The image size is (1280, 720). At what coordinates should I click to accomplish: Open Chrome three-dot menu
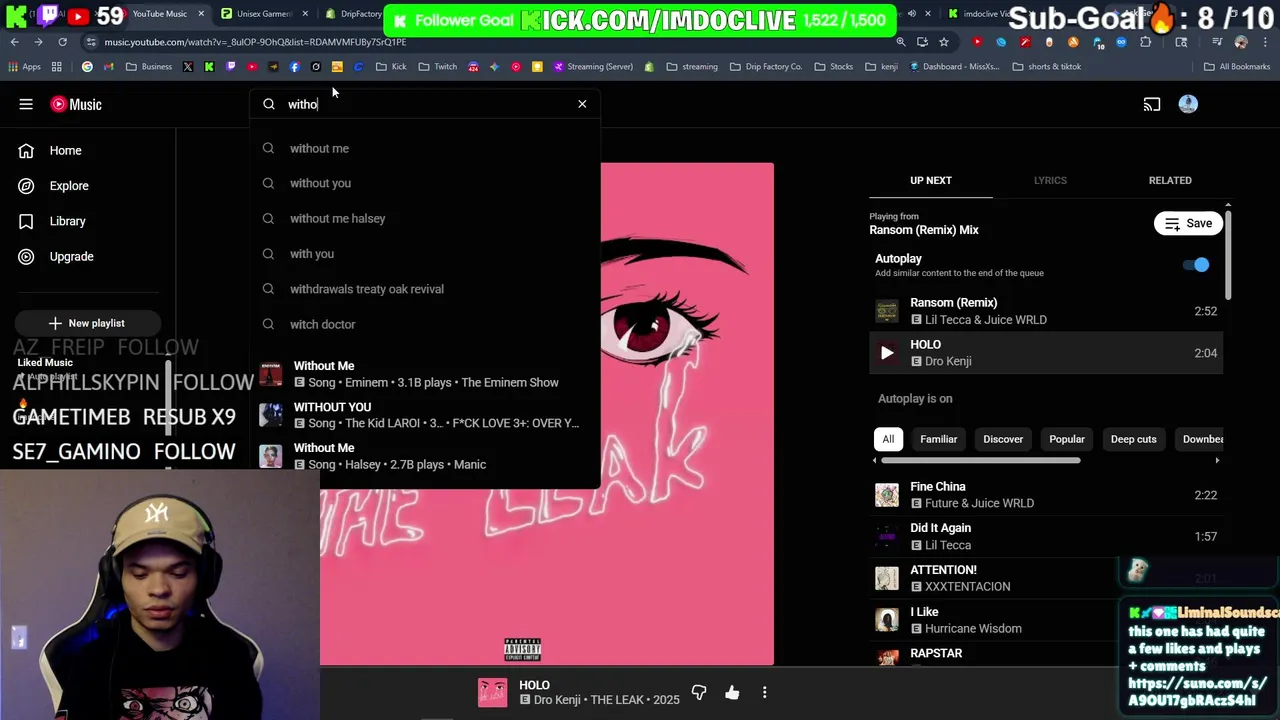(1264, 42)
